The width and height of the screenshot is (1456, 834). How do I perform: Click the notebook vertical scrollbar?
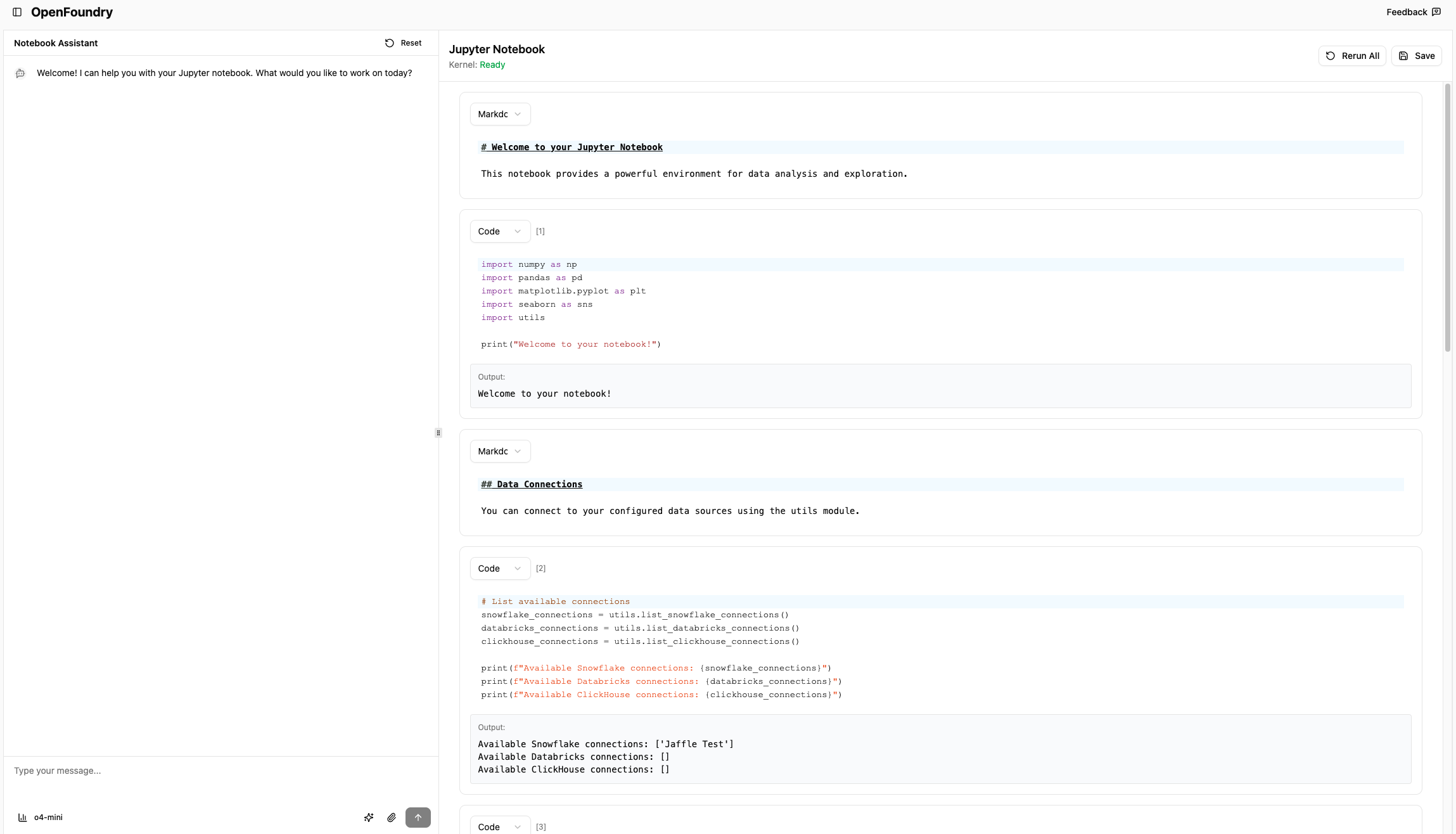pos(1447,219)
